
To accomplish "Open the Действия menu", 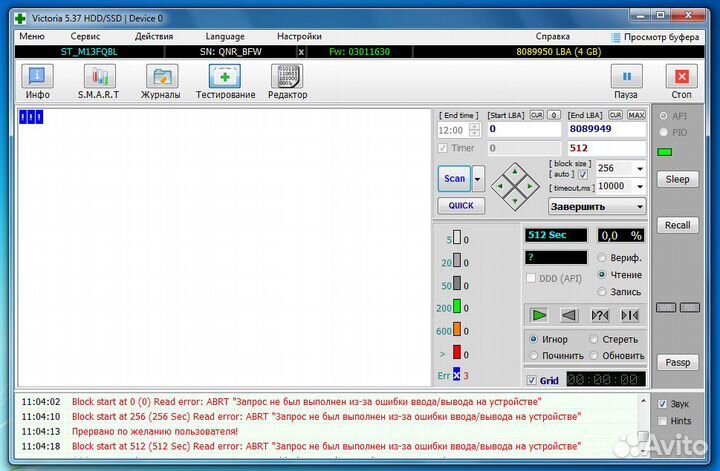I will (154, 36).
